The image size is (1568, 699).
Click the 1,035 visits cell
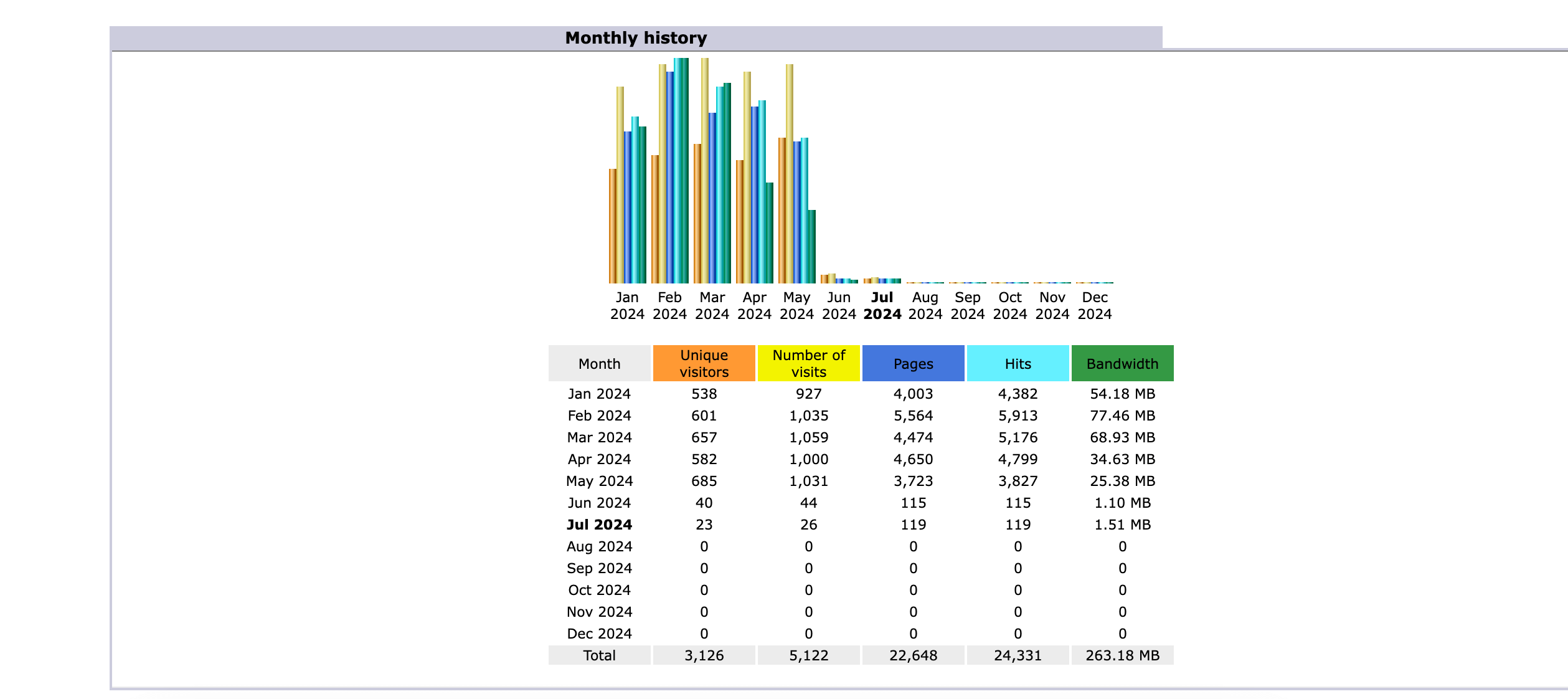click(809, 416)
